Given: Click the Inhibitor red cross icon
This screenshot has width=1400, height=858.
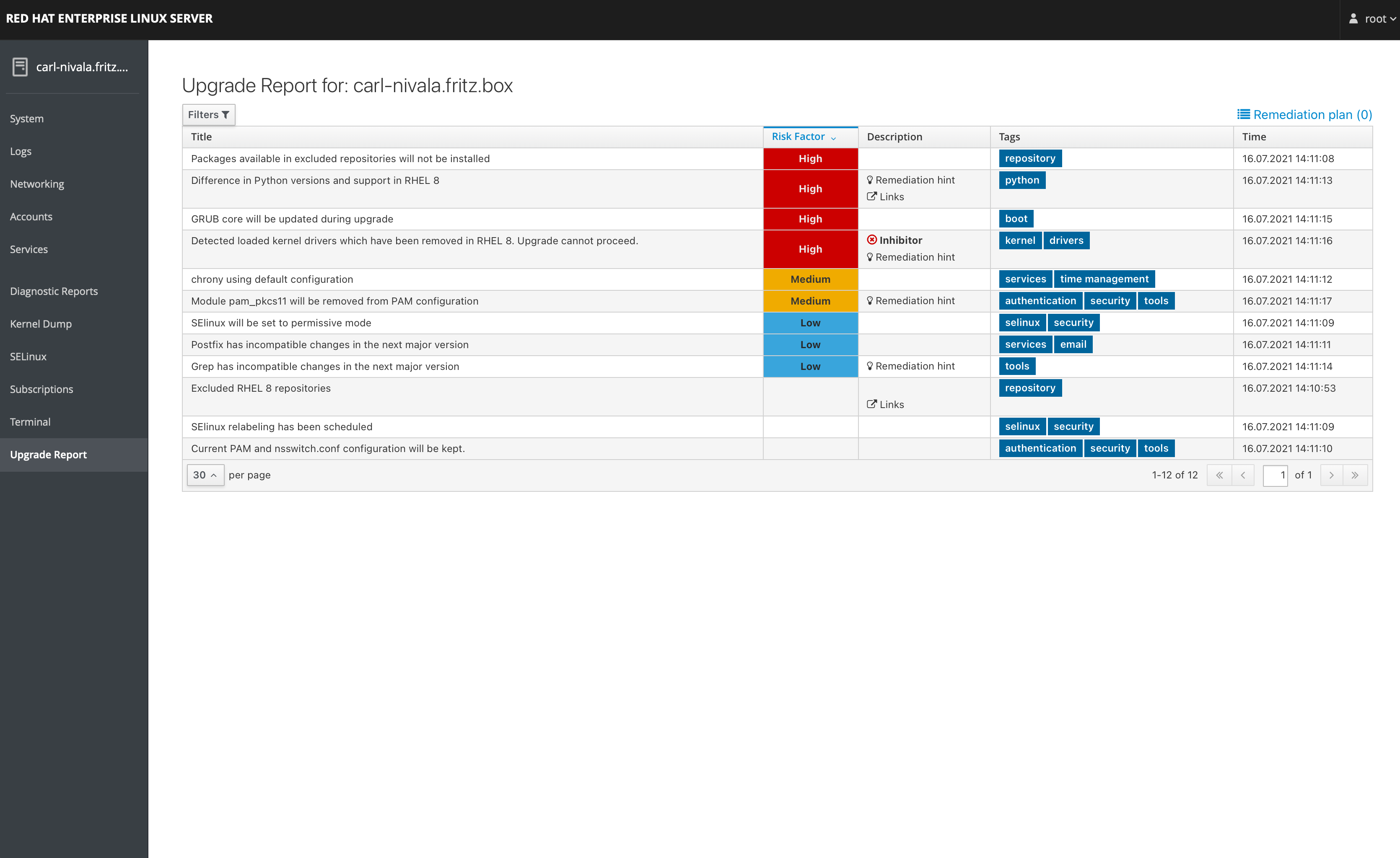Looking at the screenshot, I should [871, 240].
